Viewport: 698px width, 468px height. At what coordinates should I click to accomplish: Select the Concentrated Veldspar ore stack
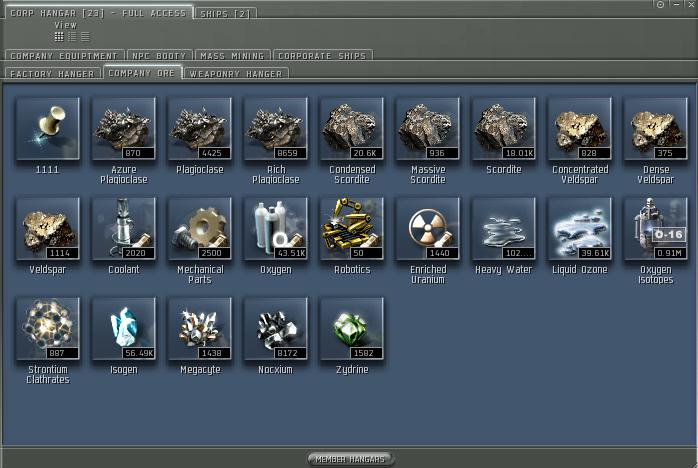(580, 129)
